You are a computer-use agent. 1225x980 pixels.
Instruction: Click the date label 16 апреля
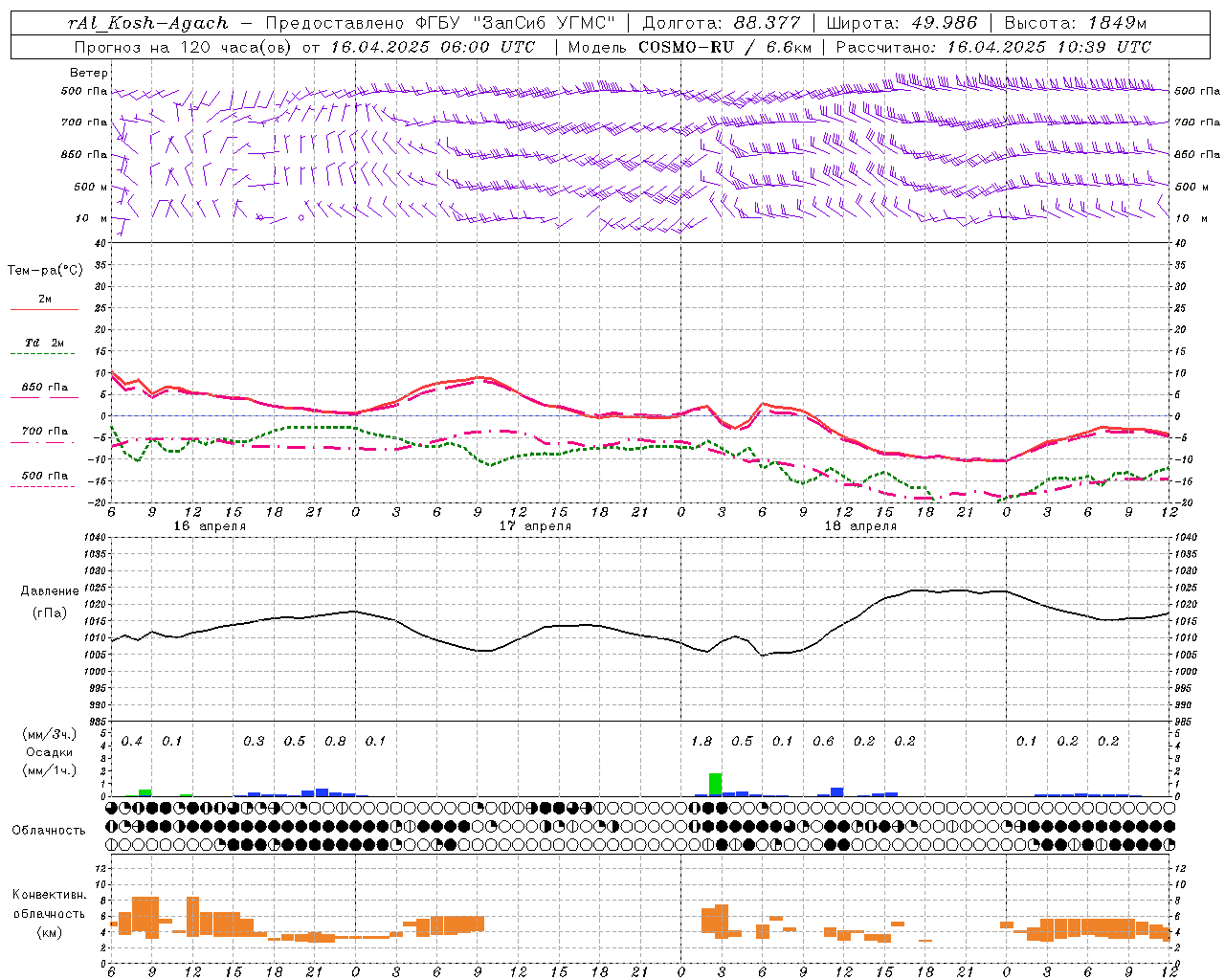coord(210,526)
